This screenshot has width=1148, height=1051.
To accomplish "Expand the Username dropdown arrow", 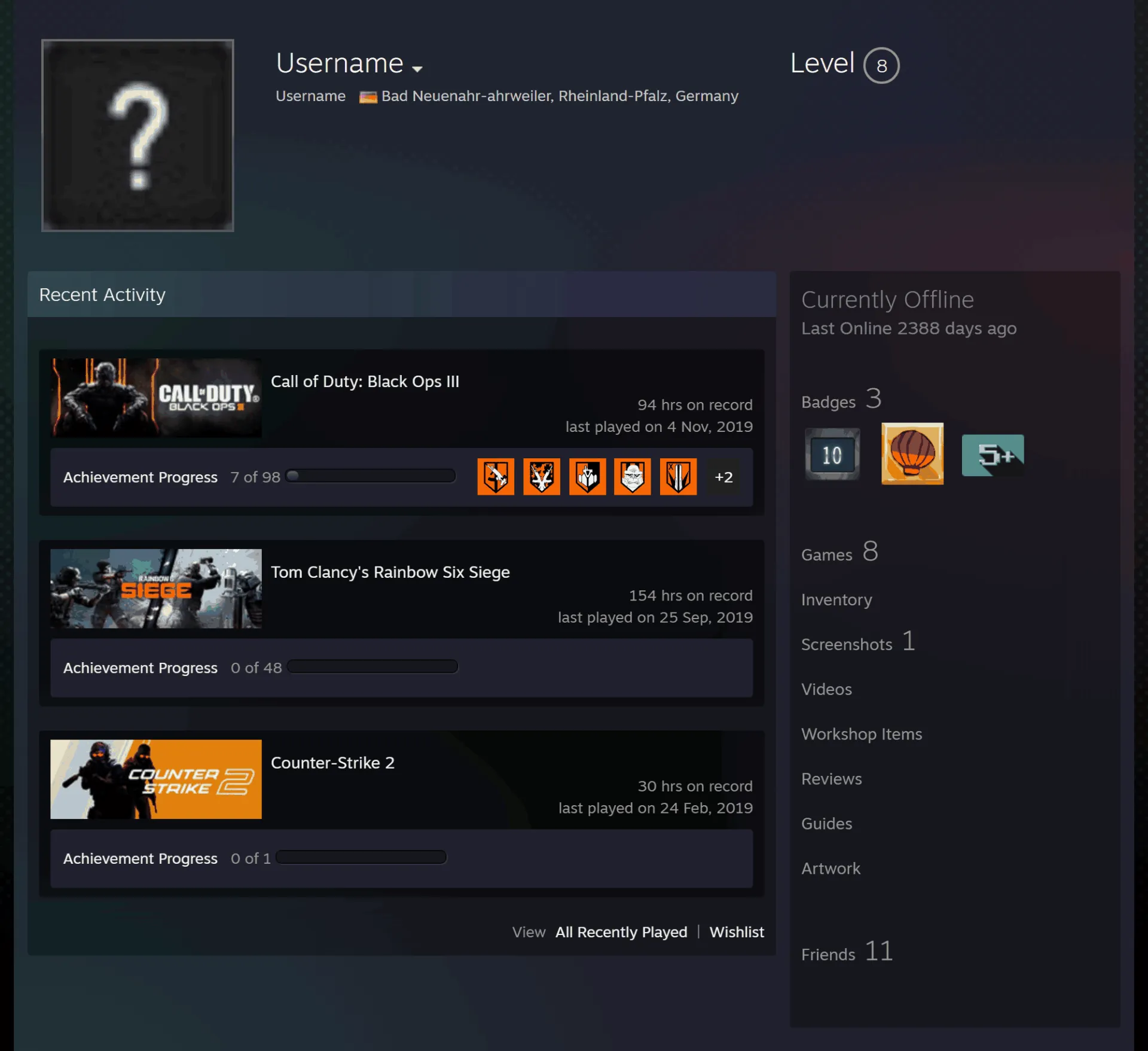I will 417,69.
